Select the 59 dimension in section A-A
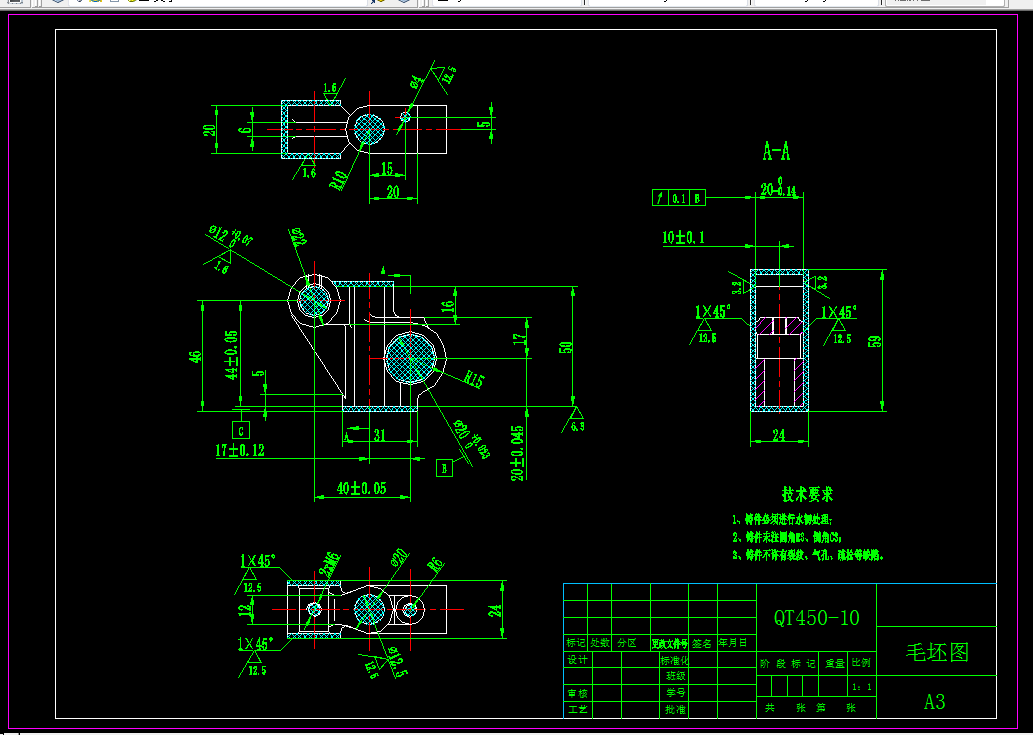This screenshot has width=1033, height=735. click(x=876, y=341)
